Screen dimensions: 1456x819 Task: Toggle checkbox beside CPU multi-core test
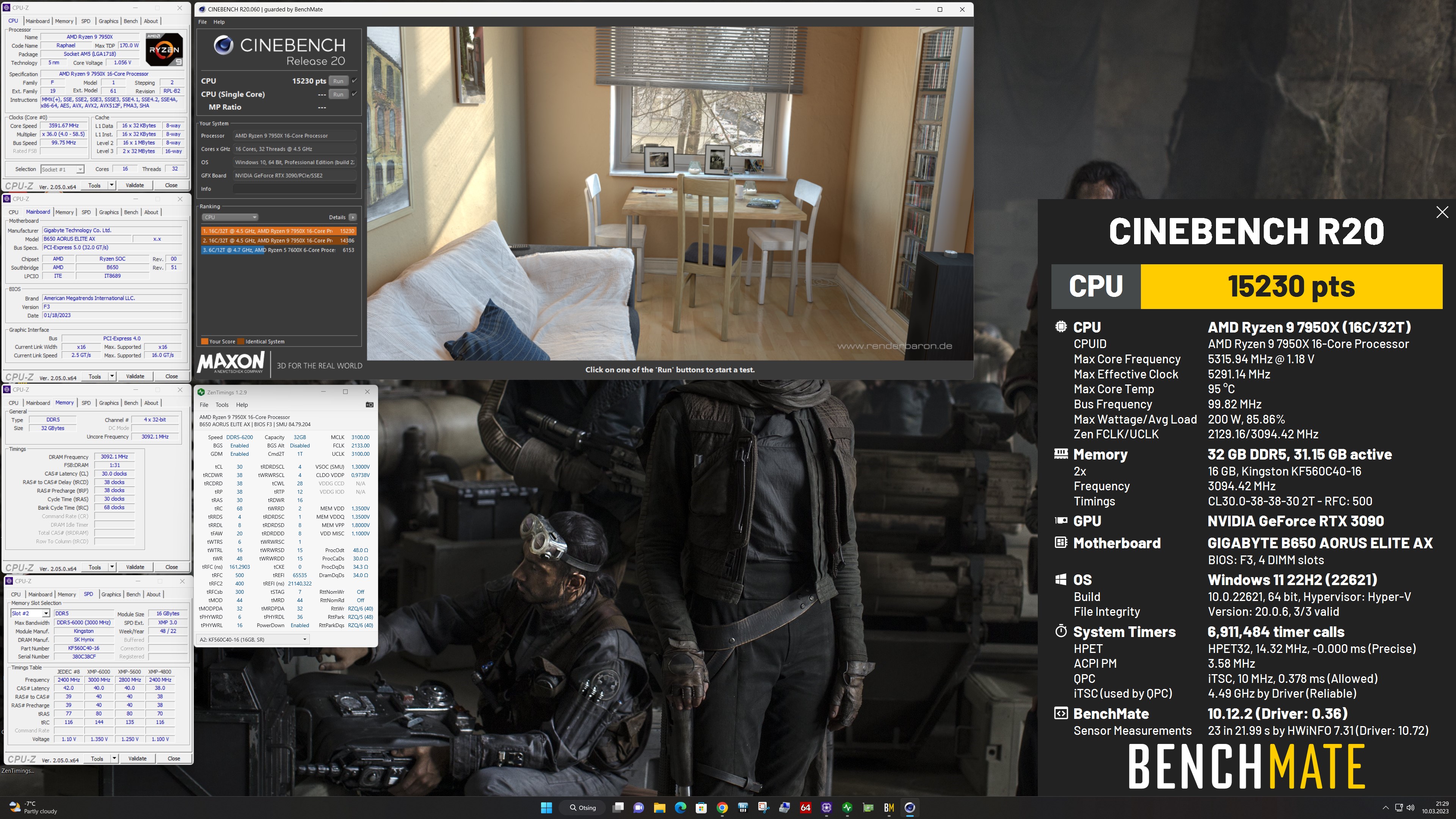pyautogui.click(x=355, y=80)
